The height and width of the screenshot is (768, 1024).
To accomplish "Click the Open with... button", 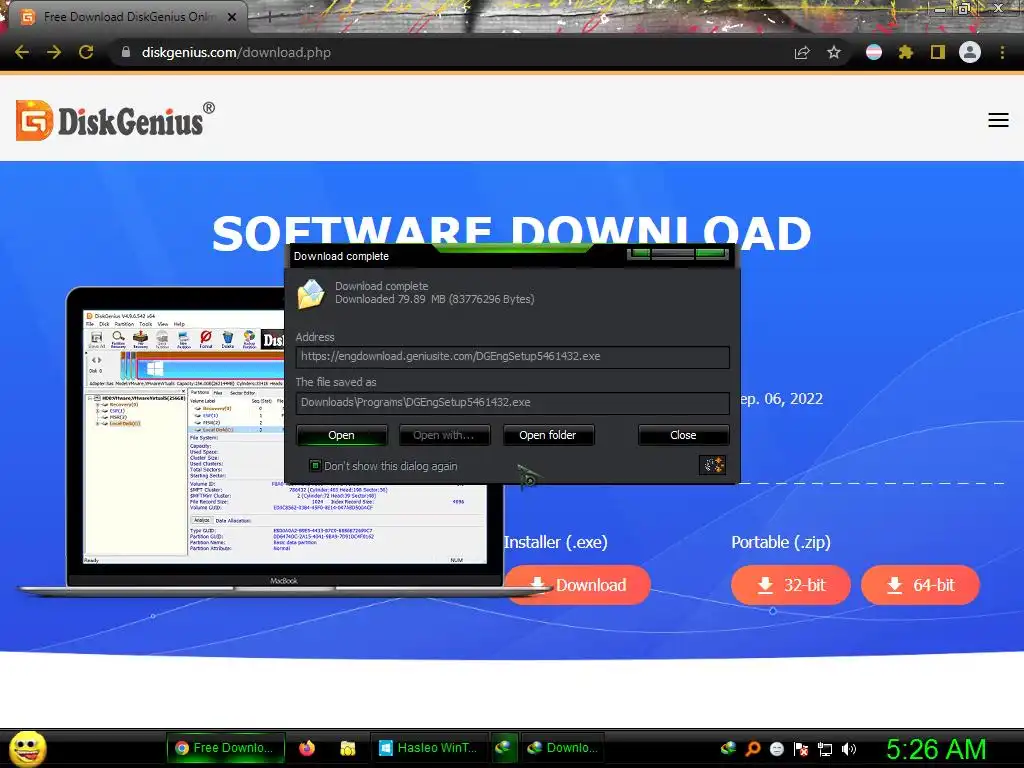I will tap(444, 435).
